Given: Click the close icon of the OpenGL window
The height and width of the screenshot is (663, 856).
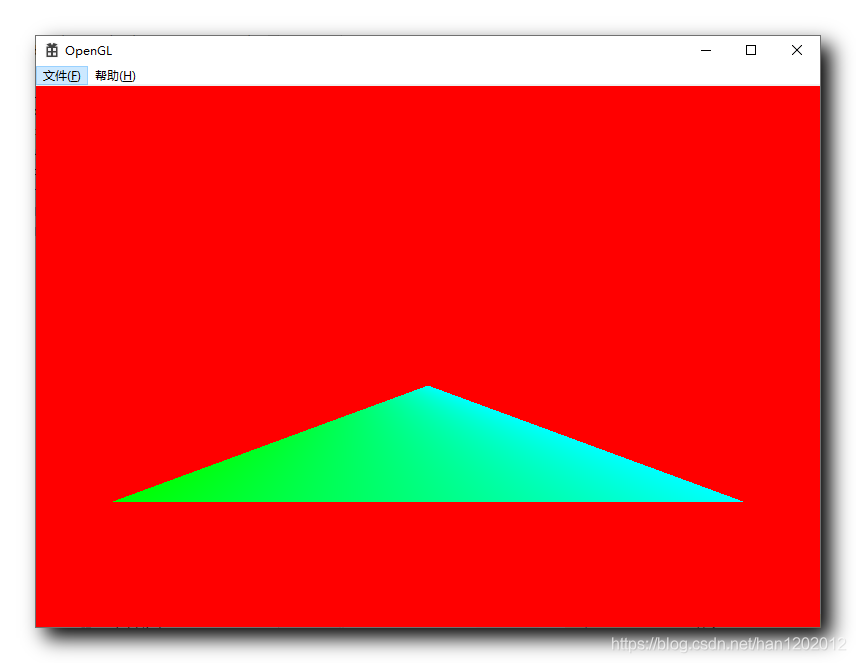Looking at the screenshot, I should pos(797,50).
